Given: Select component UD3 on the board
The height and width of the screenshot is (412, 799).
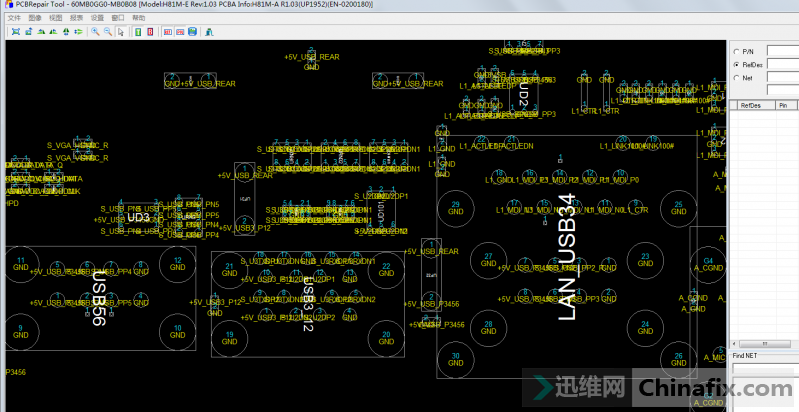Looking at the screenshot, I should click(138, 218).
